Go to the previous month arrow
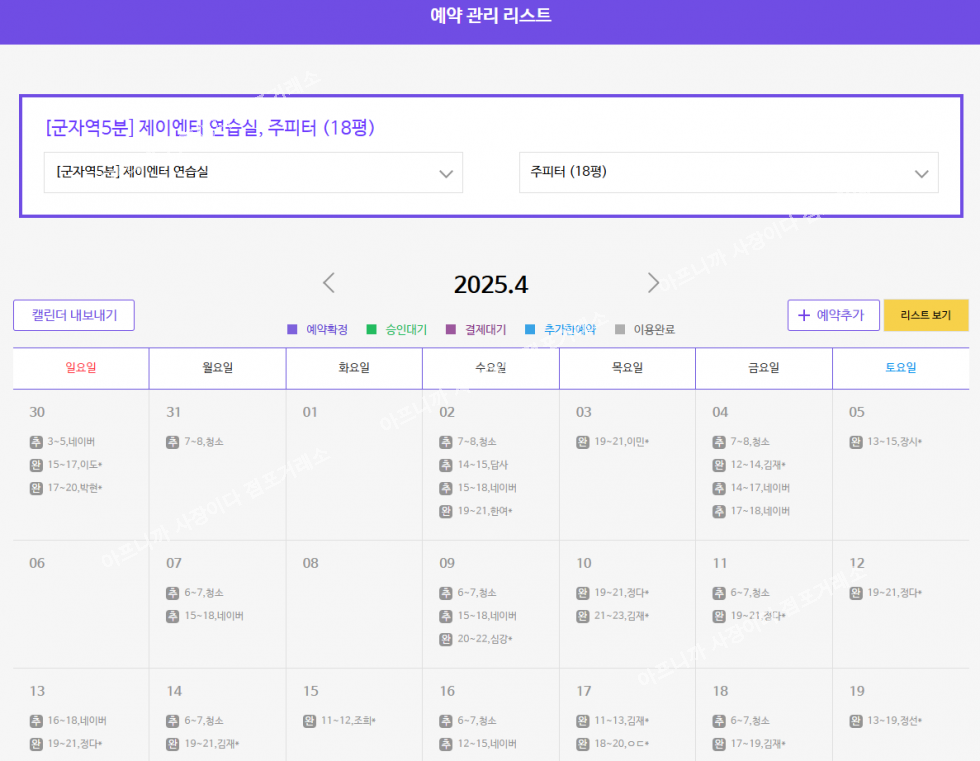 pyautogui.click(x=329, y=283)
